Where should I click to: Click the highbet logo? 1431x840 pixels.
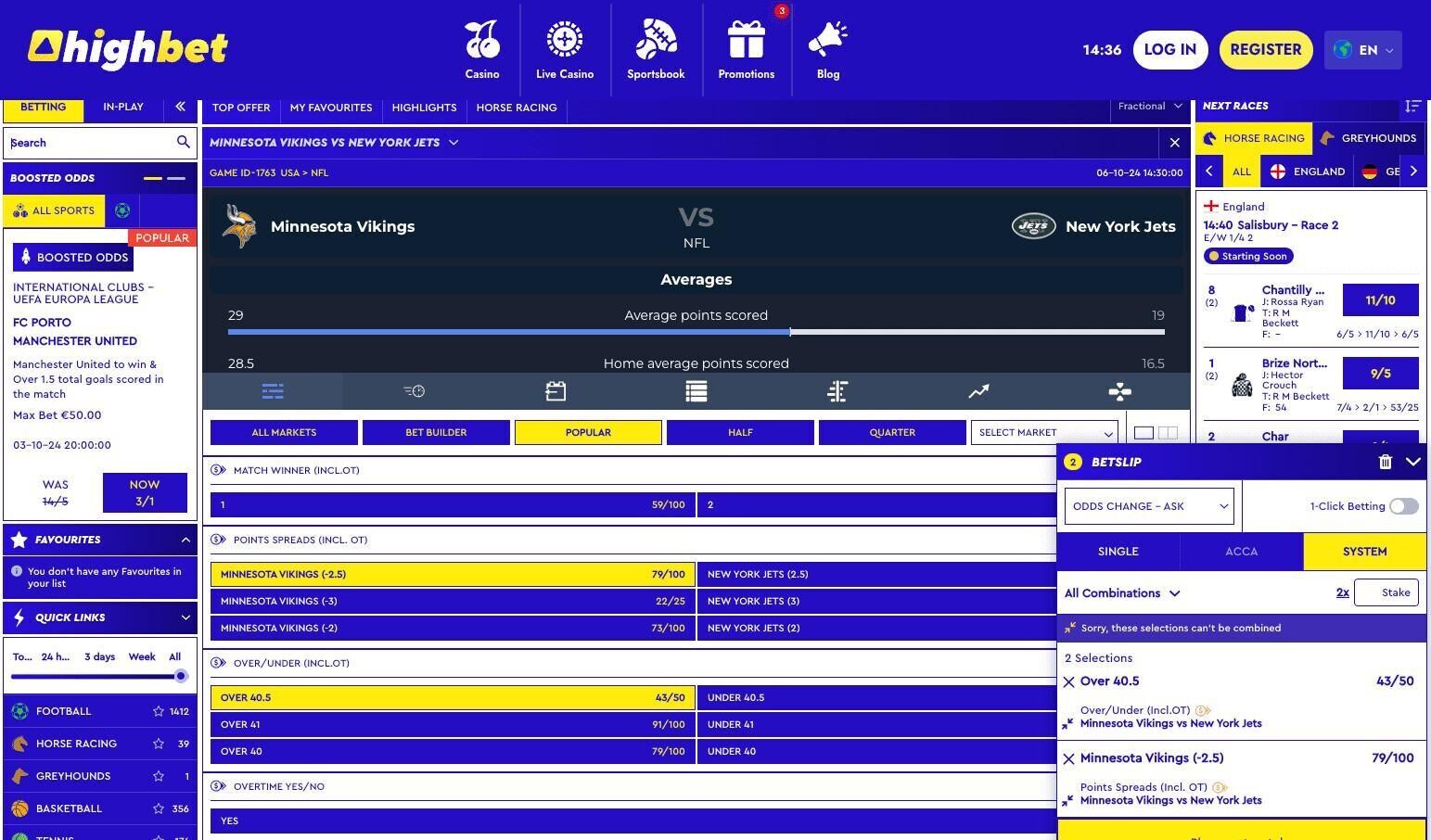click(128, 49)
